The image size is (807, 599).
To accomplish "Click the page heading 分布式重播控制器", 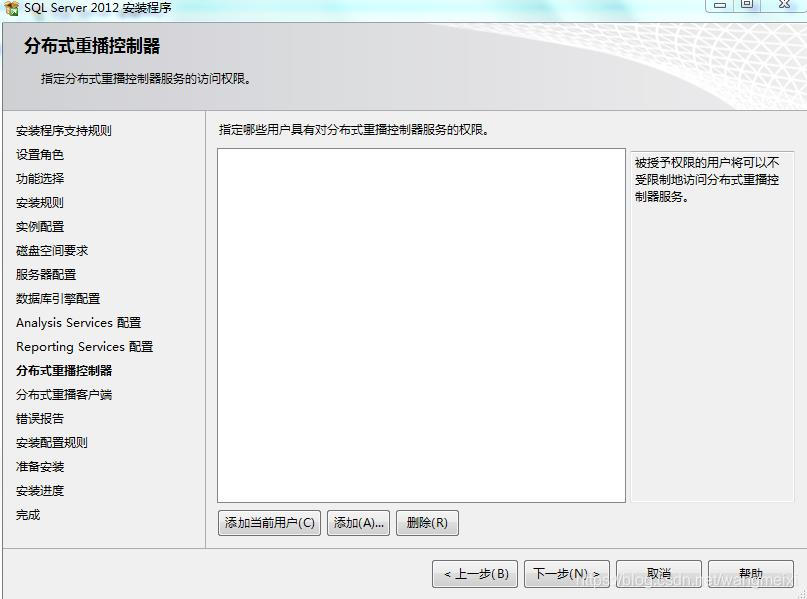I will tap(92, 46).
